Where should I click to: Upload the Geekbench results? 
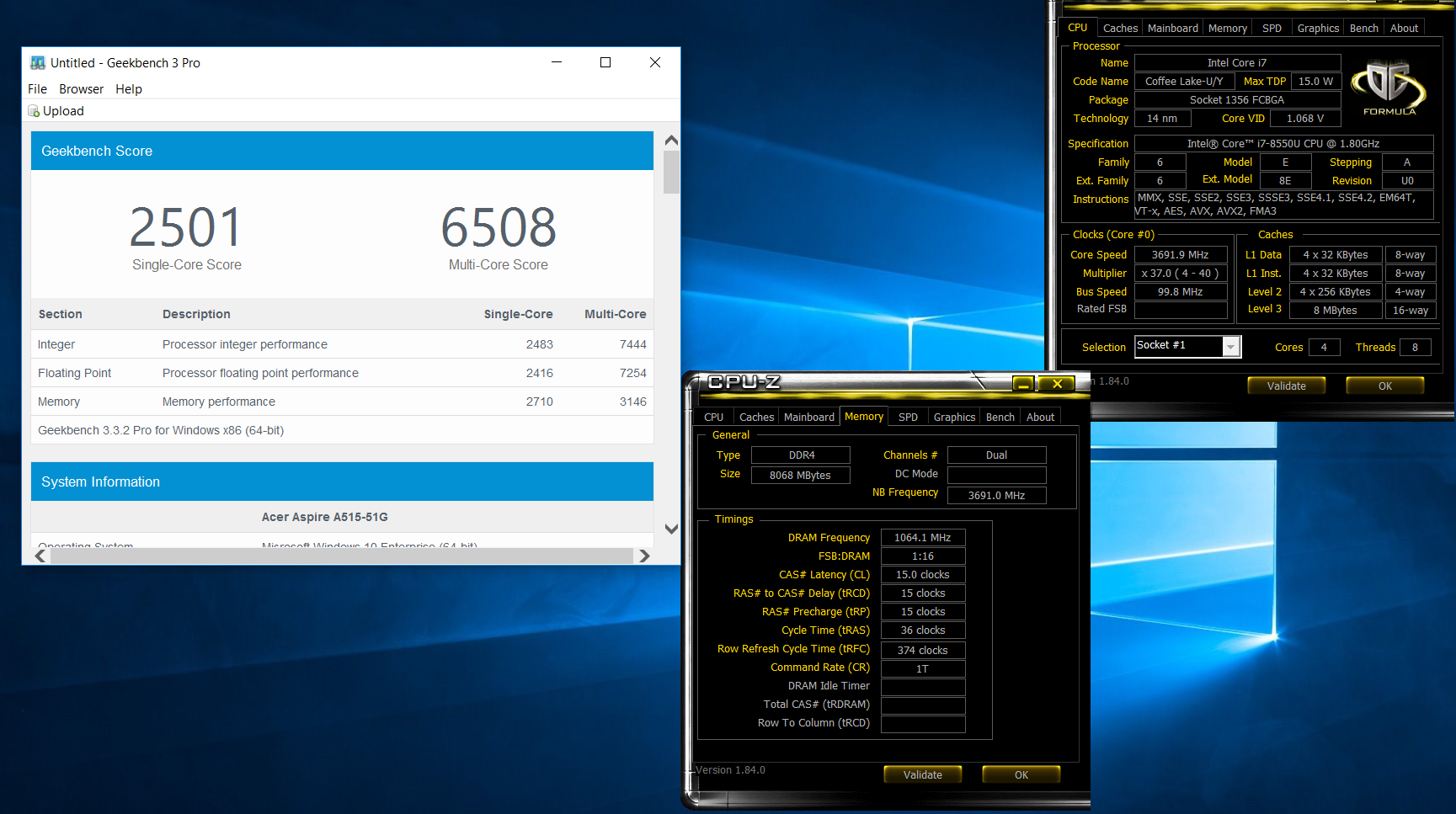(56, 111)
